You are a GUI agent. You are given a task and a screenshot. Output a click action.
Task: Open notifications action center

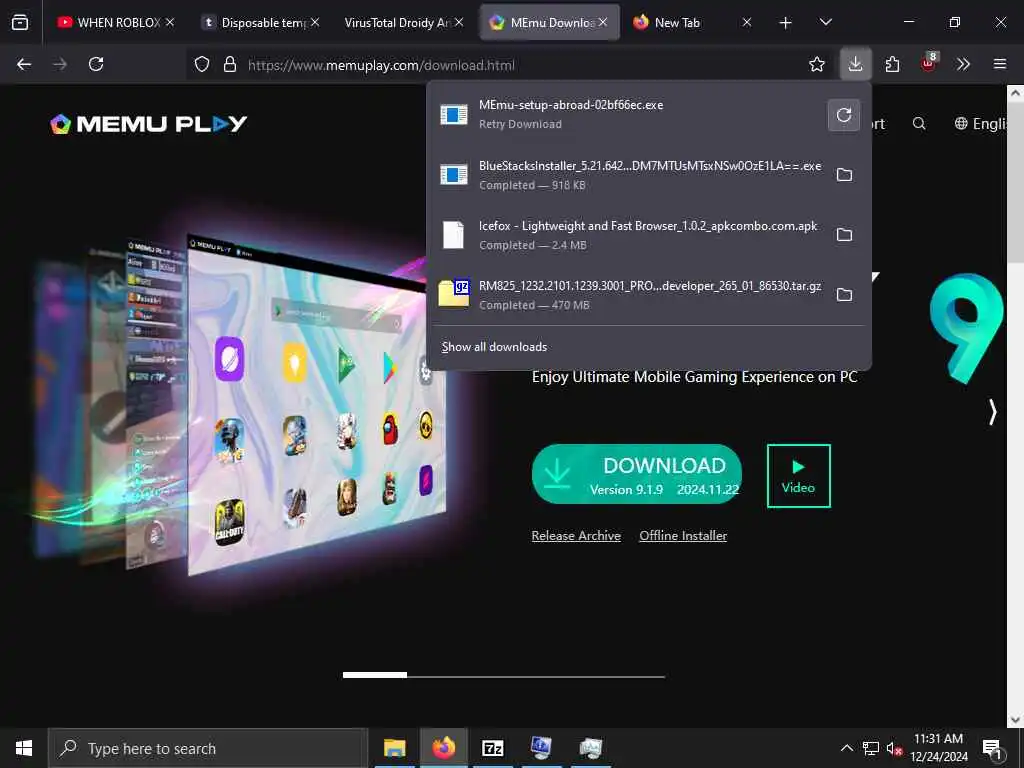[x=993, y=748]
